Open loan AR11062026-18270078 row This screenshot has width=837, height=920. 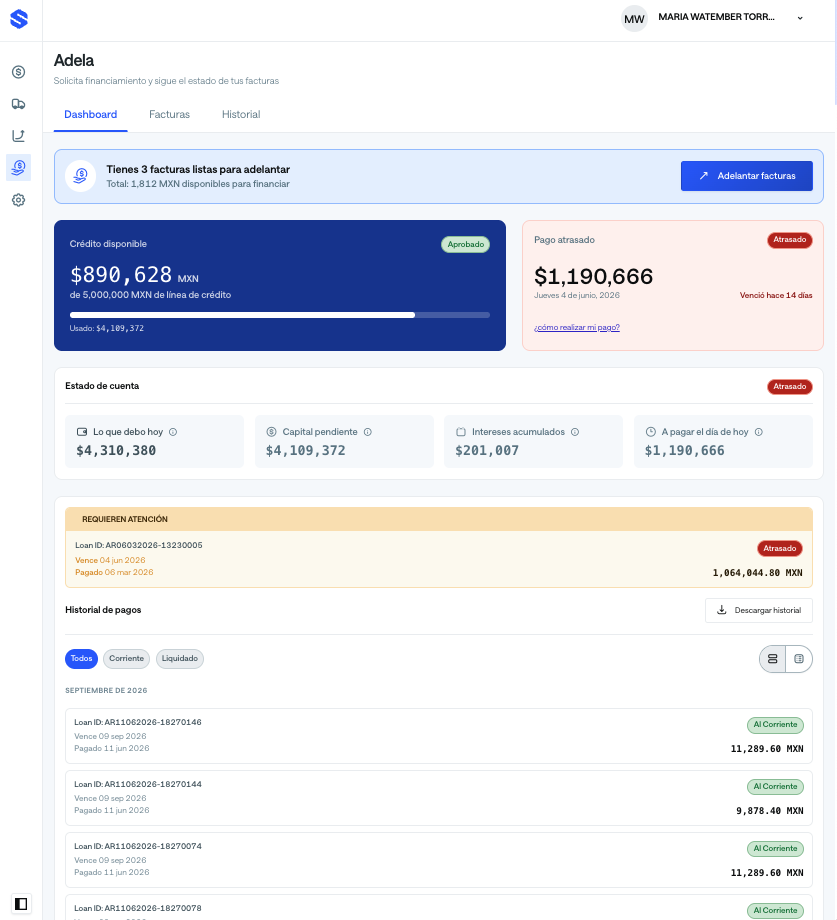tap(439, 908)
